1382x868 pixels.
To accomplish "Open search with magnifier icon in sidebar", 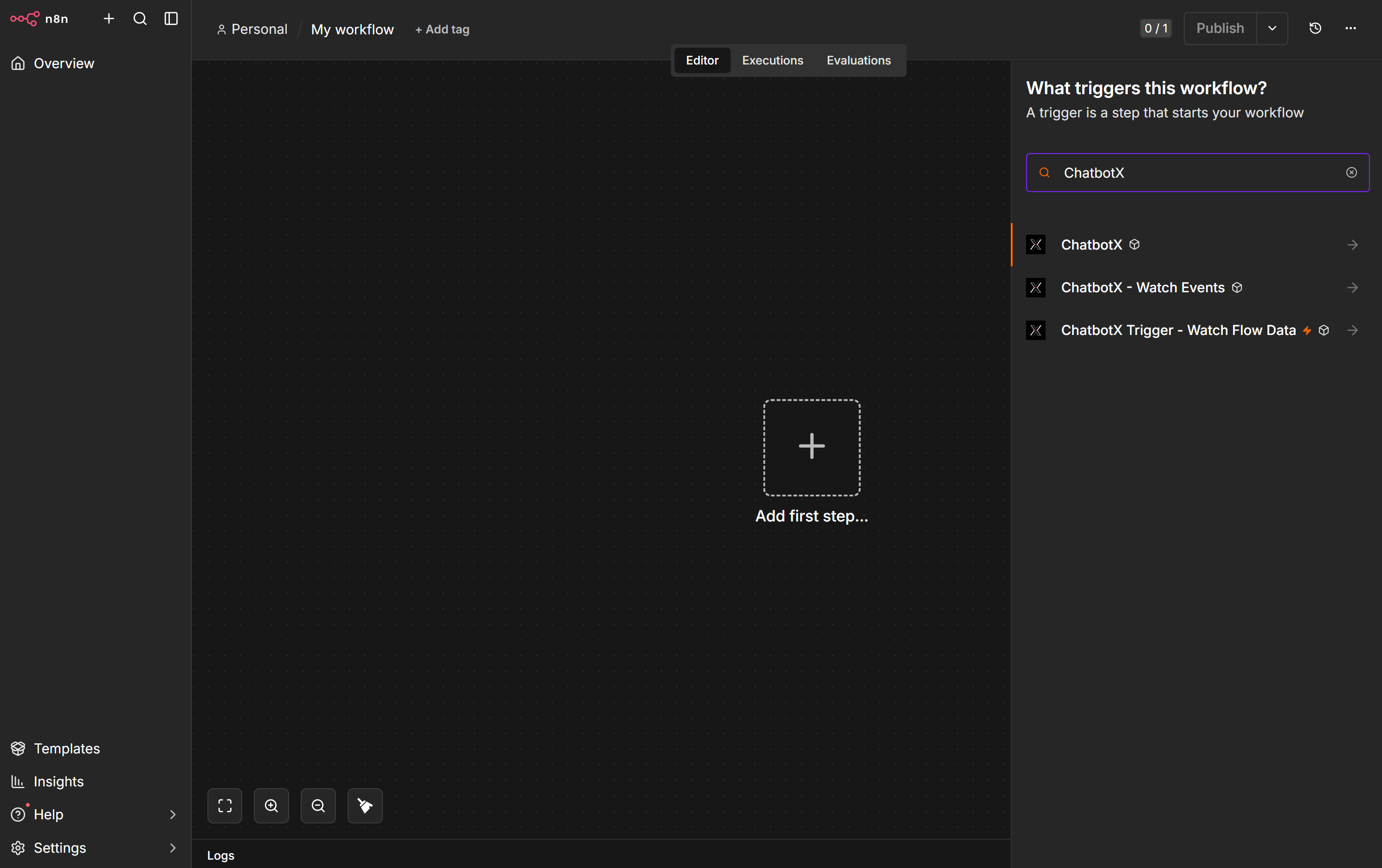I will 140,19.
